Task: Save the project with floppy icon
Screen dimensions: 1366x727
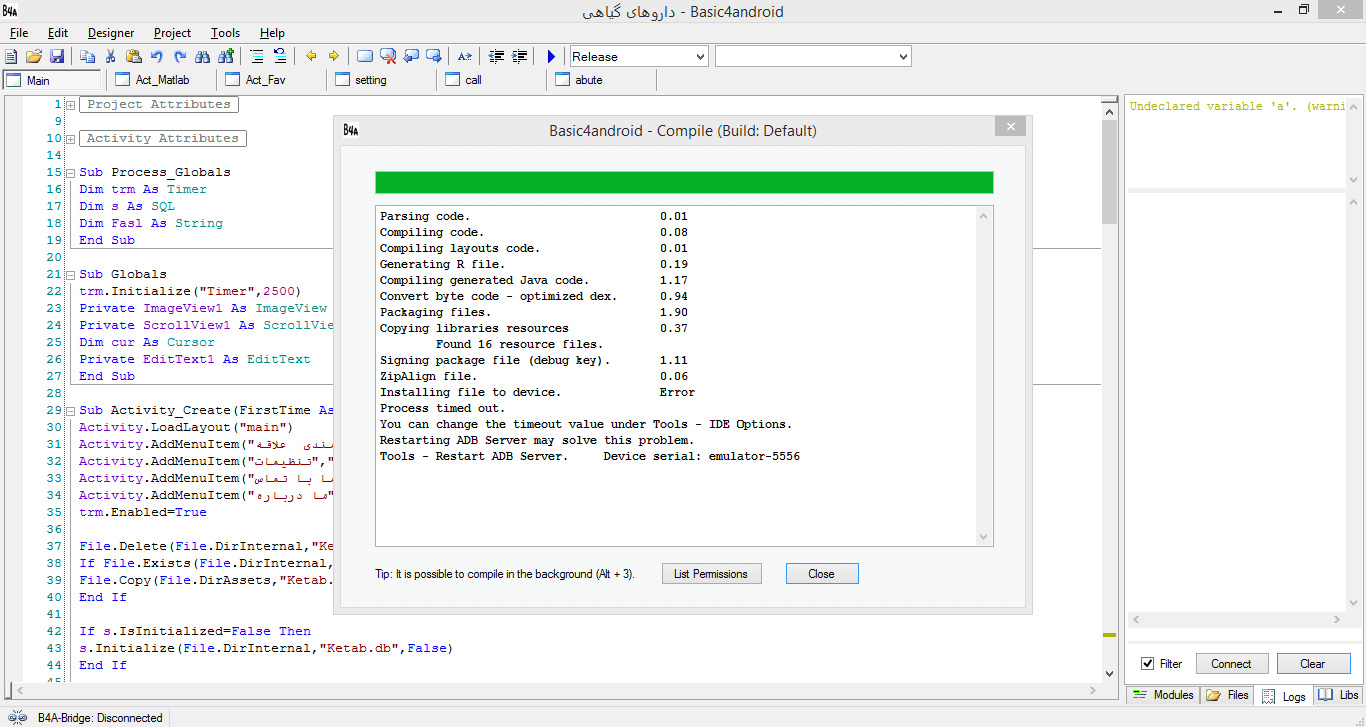Action: pyautogui.click(x=57, y=57)
